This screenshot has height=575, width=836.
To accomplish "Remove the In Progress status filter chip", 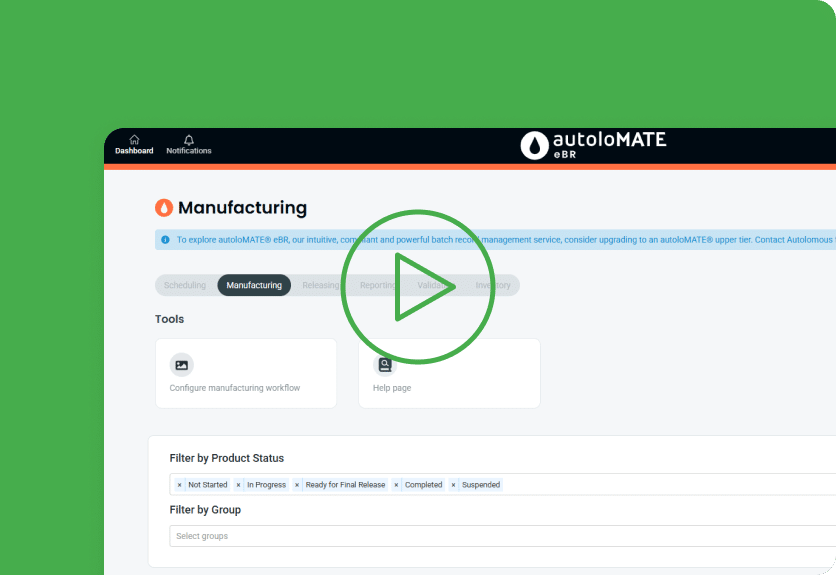I will pyautogui.click(x=238, y=485).
